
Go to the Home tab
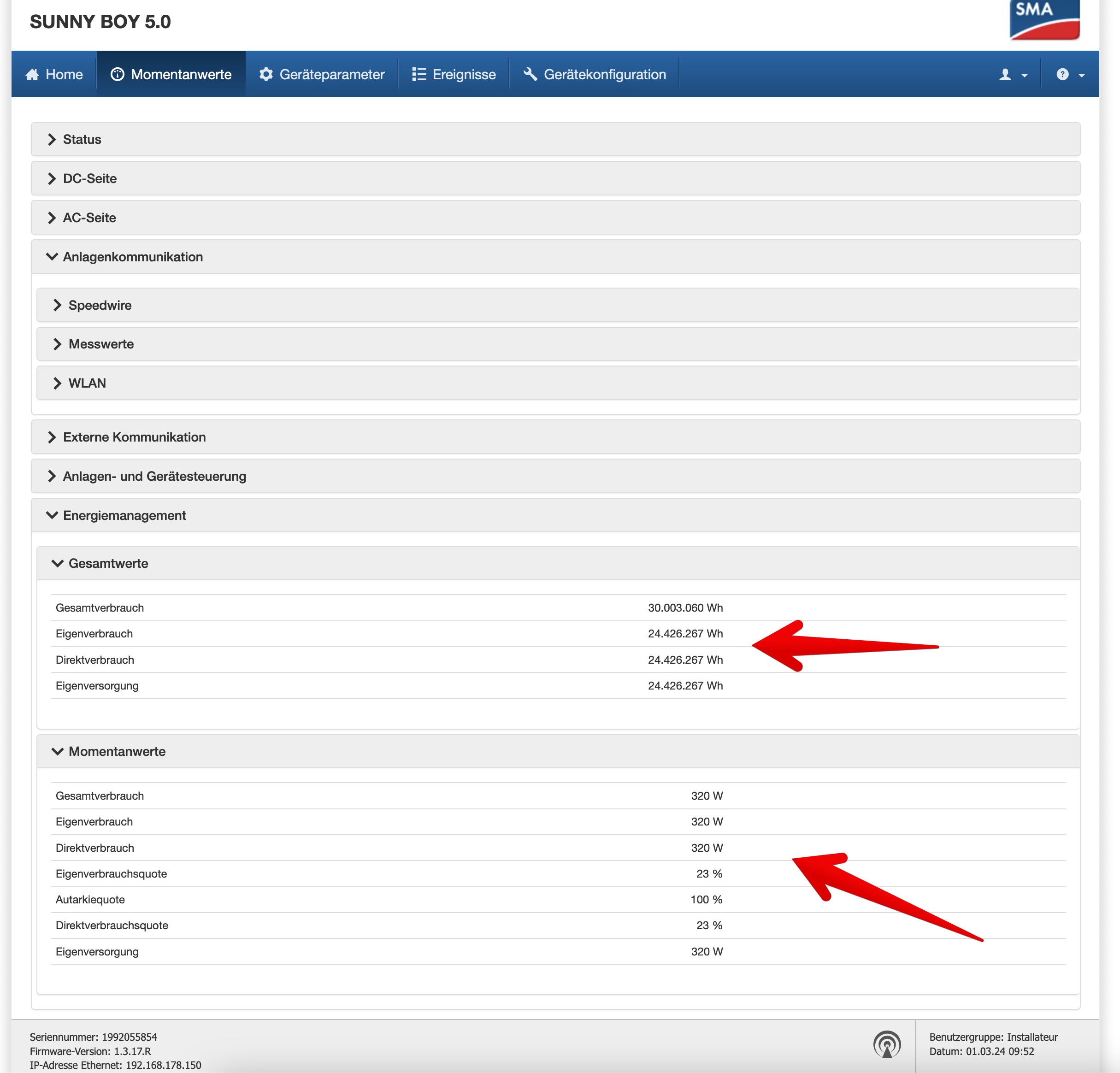[x=54, y=74]
